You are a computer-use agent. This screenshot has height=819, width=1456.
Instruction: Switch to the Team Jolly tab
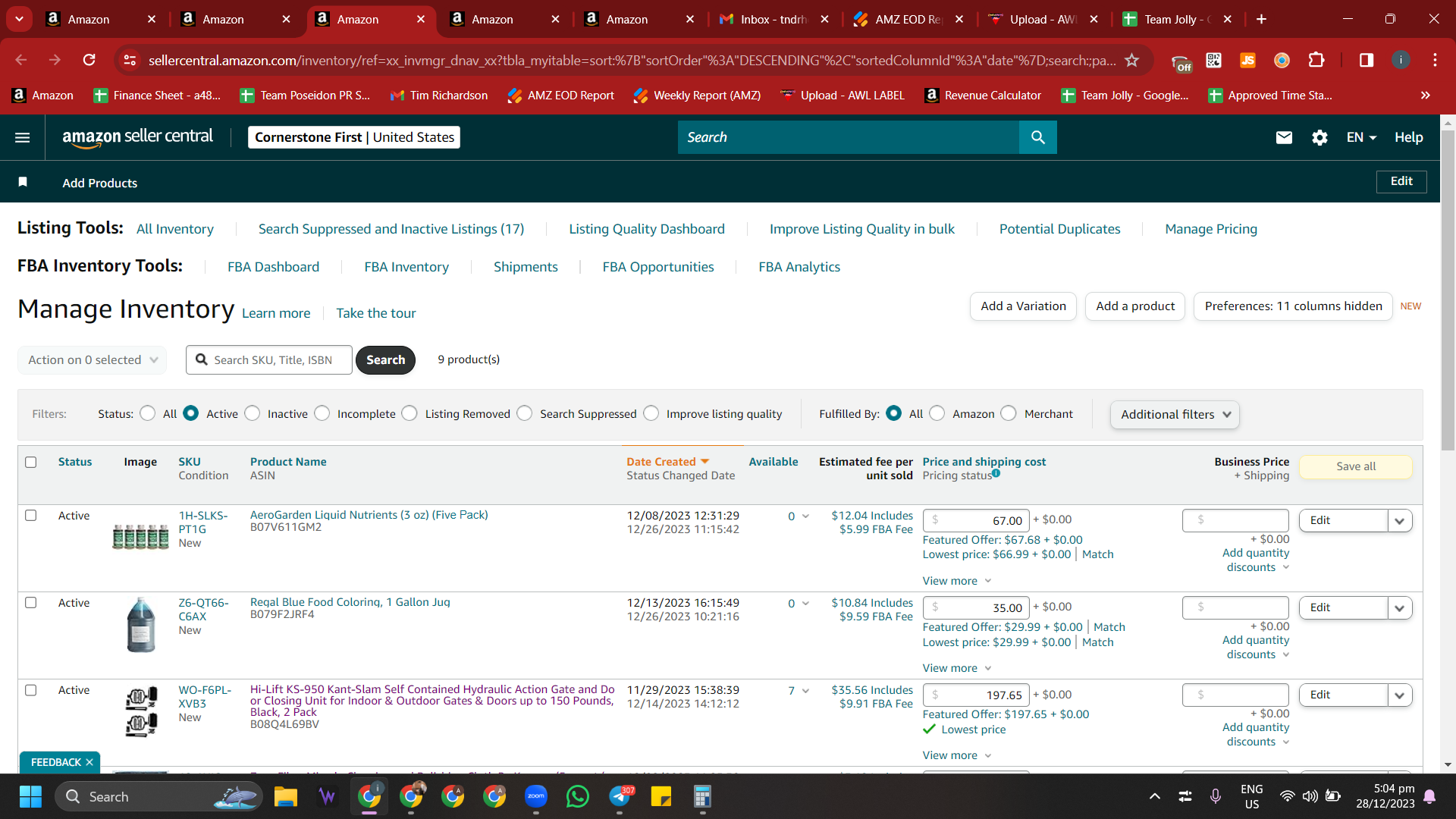(x=1177, y=19)
